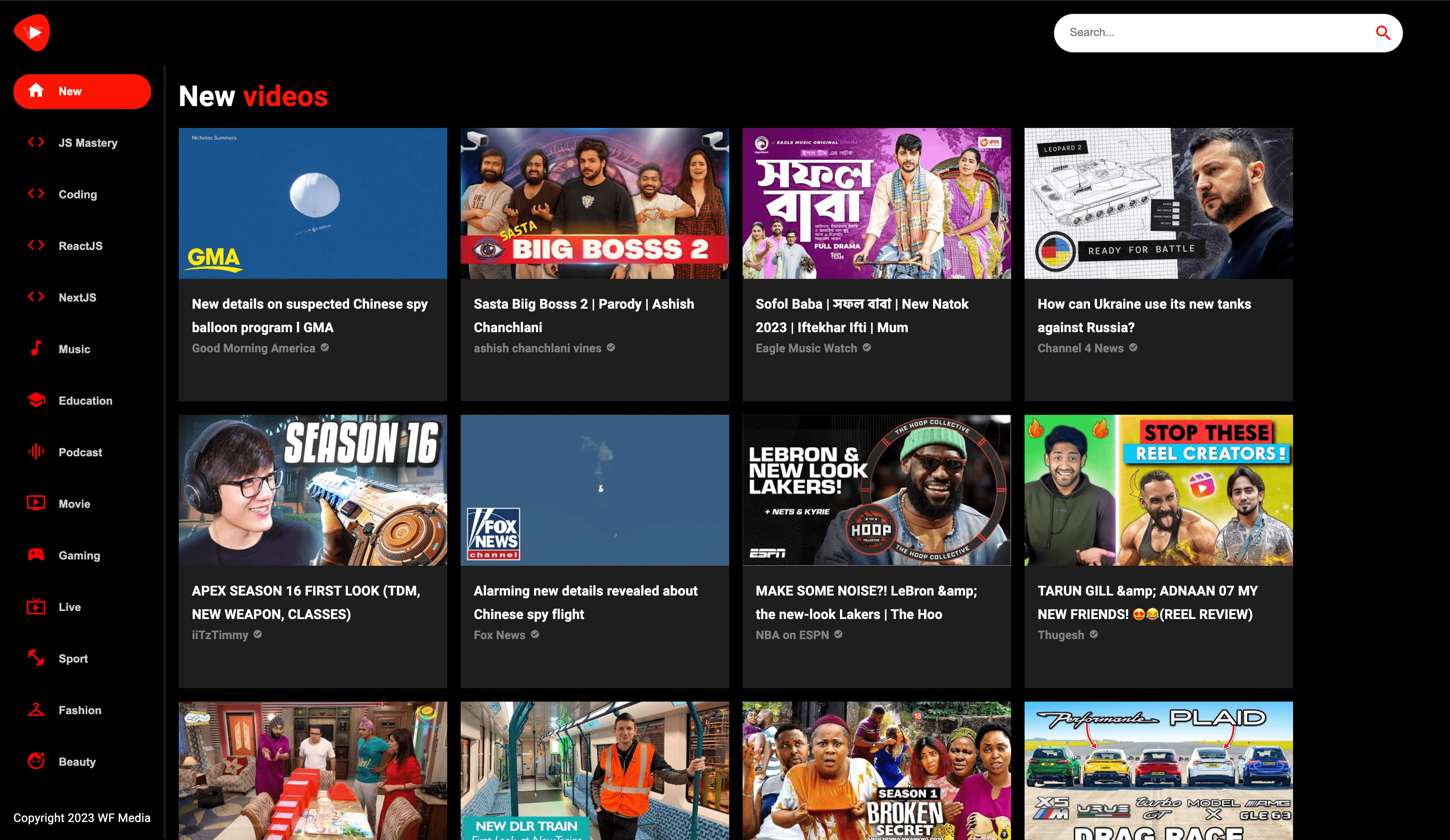Switch to the NextJS category
The height and width of the screenshot is (840, 1450).
click(82, 297)
